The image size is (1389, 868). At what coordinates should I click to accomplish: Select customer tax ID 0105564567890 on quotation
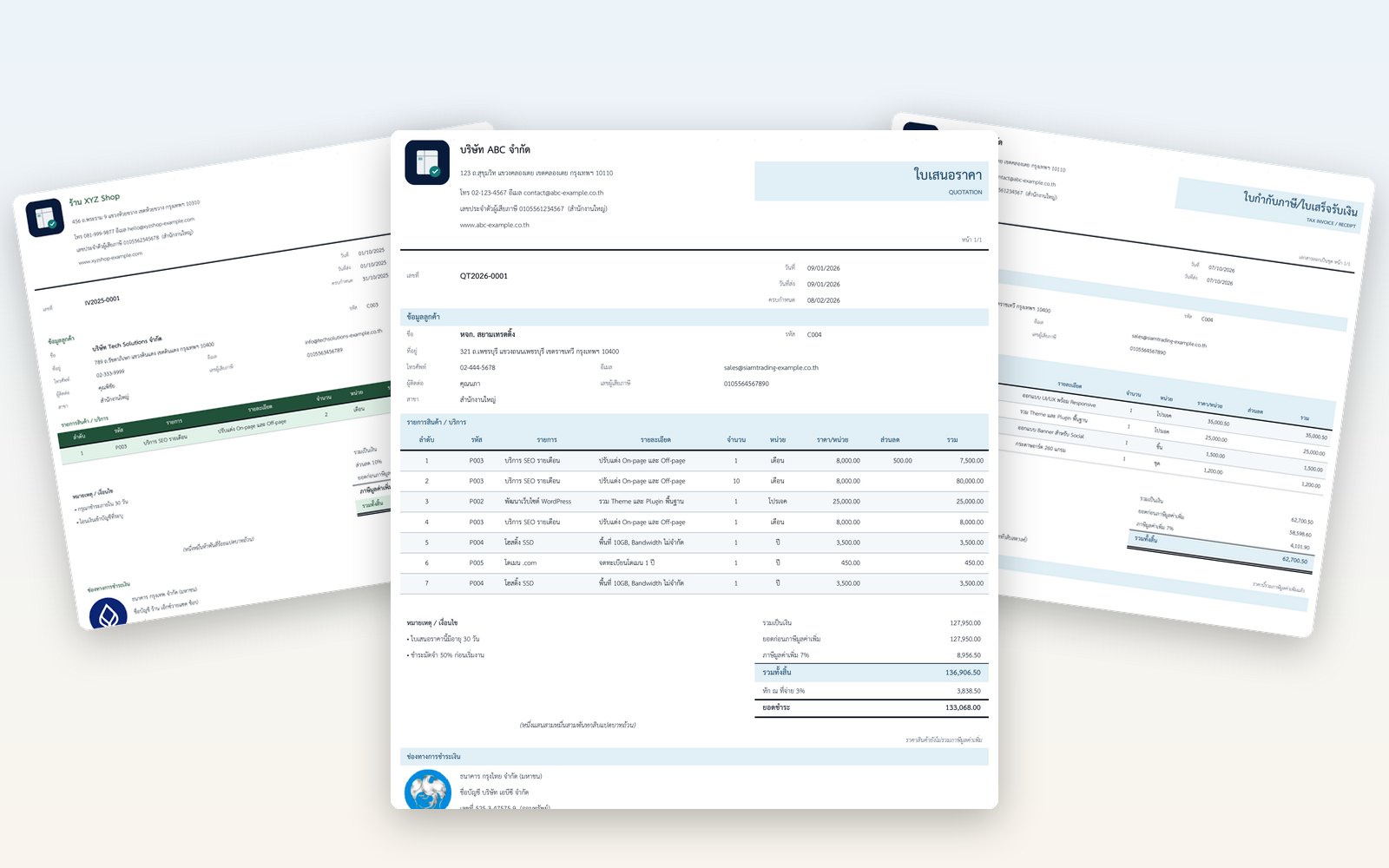pos(747,384)
